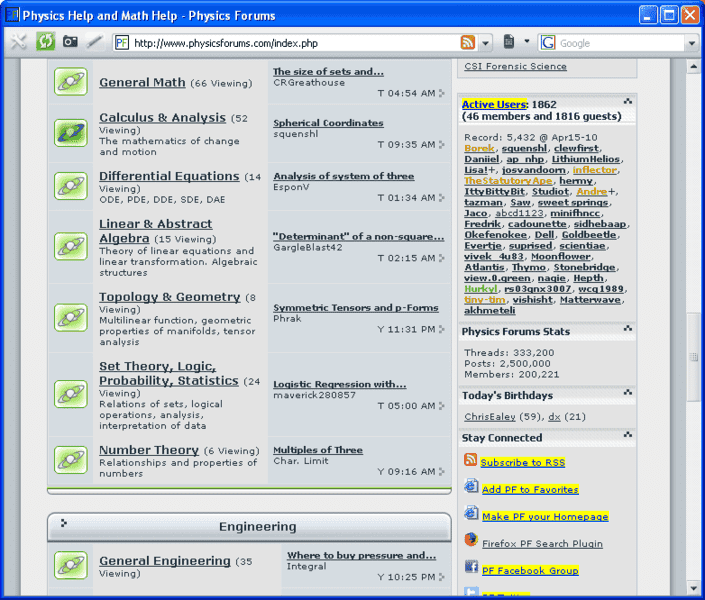Open the search engine dropdown arrow
Viewport: 705px width, 600px height.
[x=692, y=43]
